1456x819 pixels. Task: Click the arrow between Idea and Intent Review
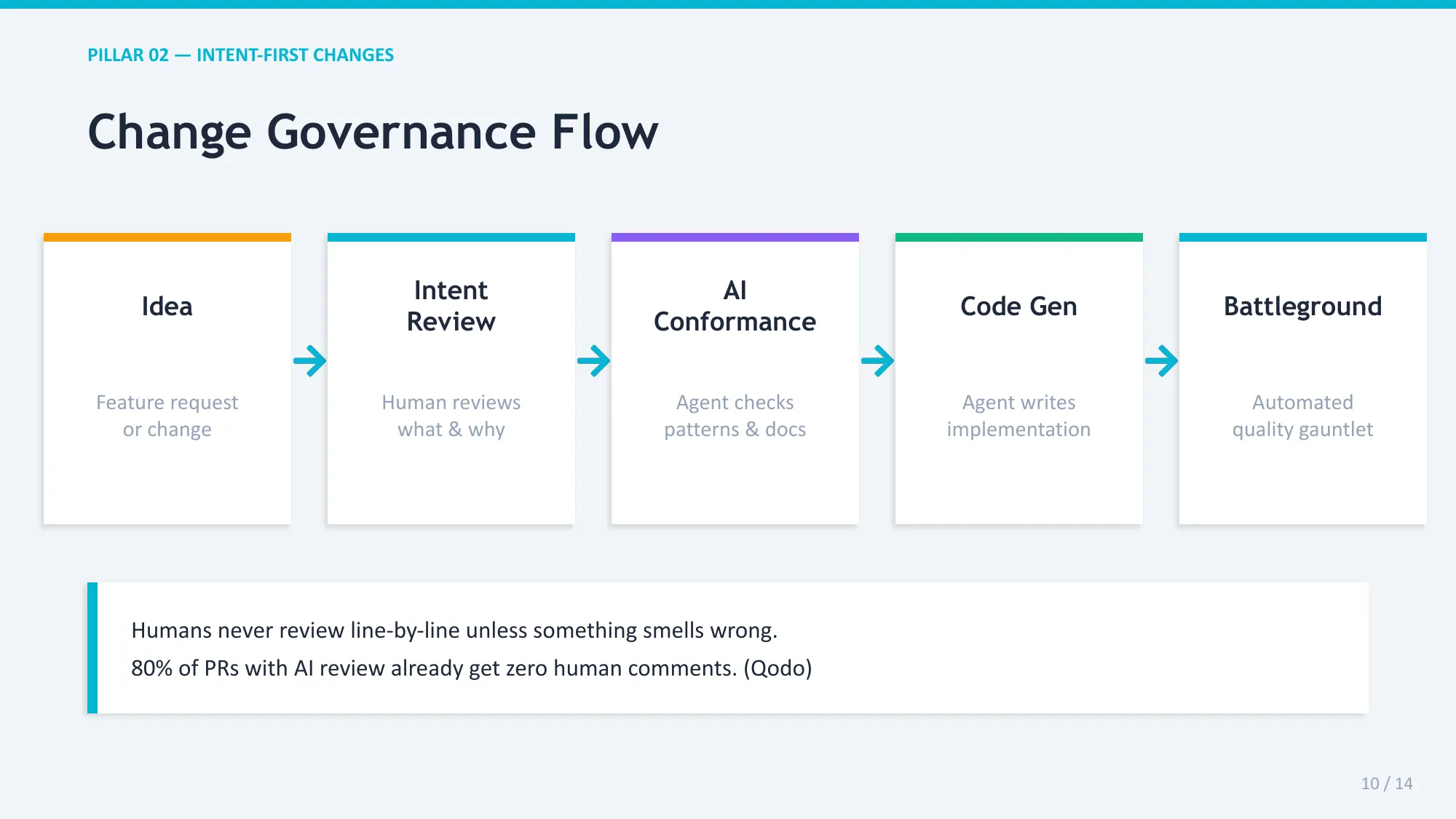coord(309,360)
